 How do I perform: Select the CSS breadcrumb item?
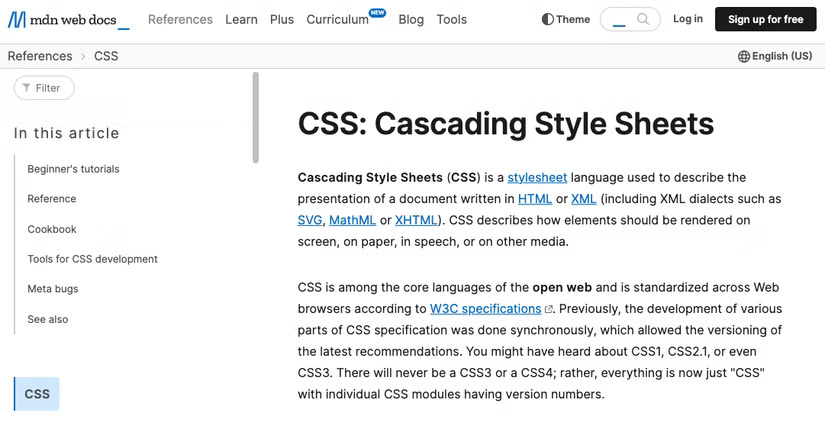(x=106, y=56)
